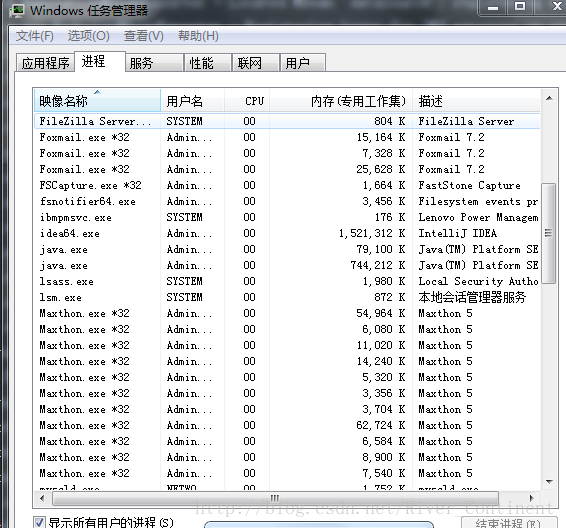Select Maxthon.exe process using 14,240 K
The height and width of the screenshot is (528, 566).
(x=287, y=361)
